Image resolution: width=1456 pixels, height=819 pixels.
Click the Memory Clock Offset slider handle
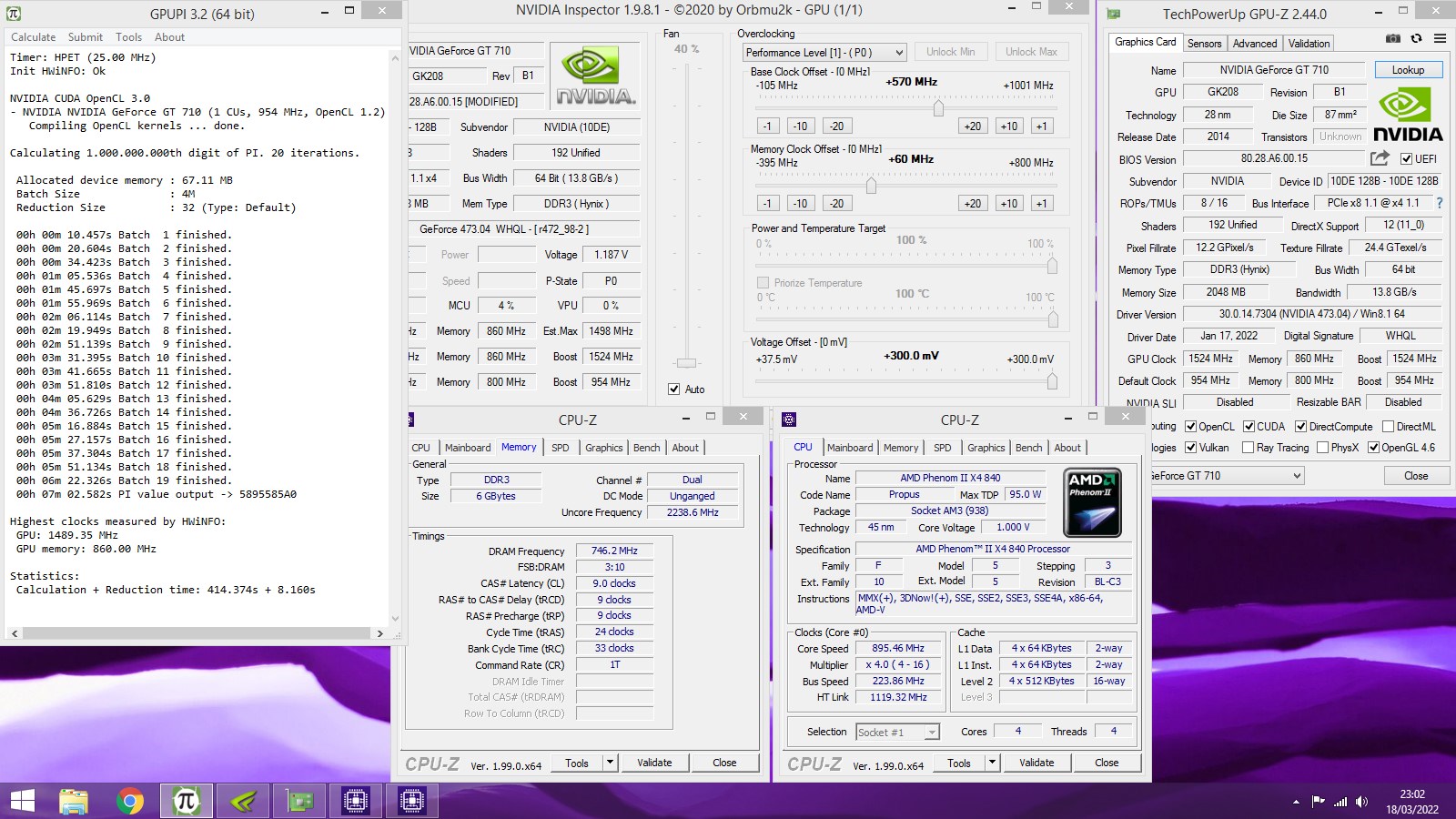pyautogui.click(x=871, y=186)
